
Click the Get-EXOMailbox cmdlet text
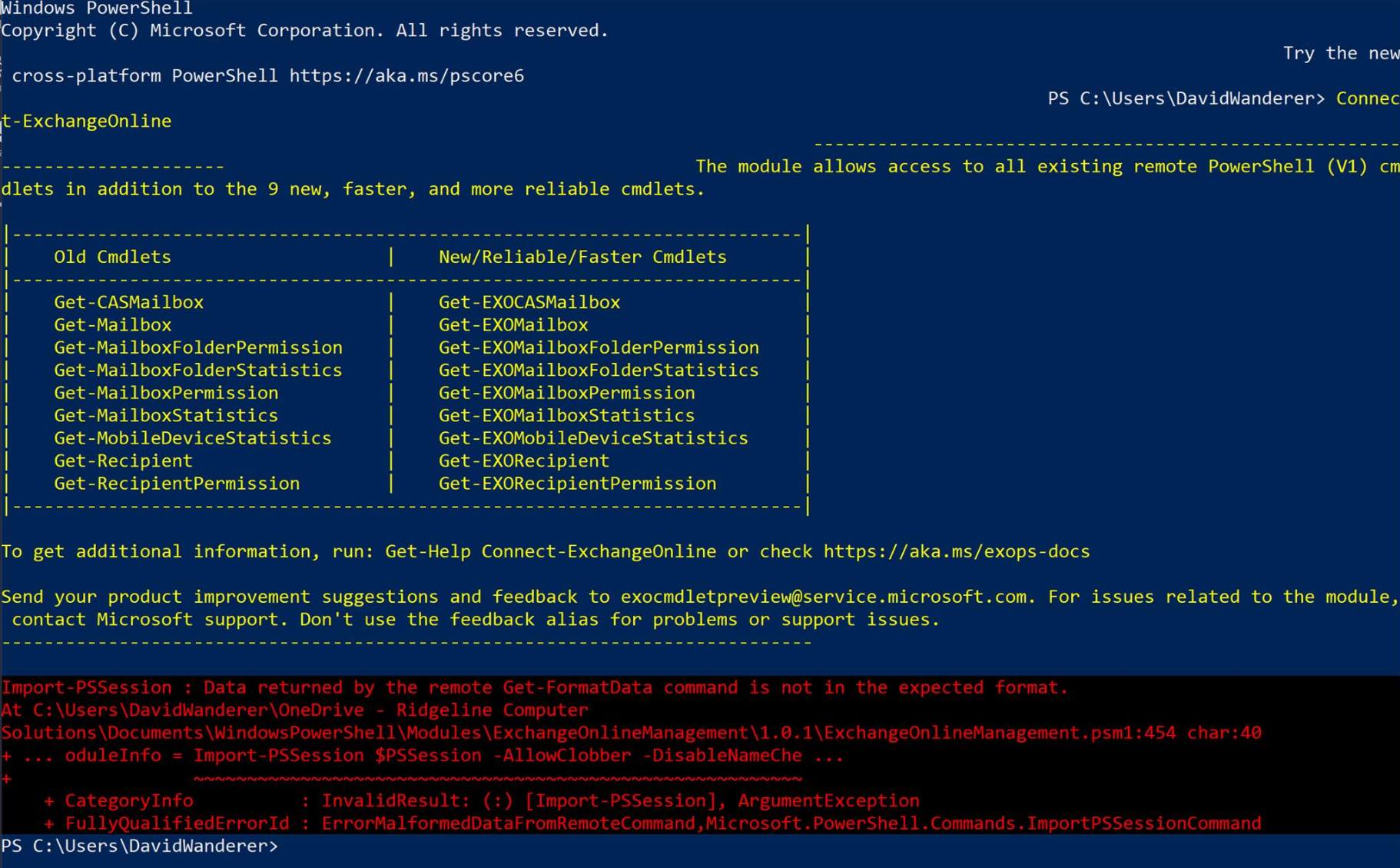[513, 325]
